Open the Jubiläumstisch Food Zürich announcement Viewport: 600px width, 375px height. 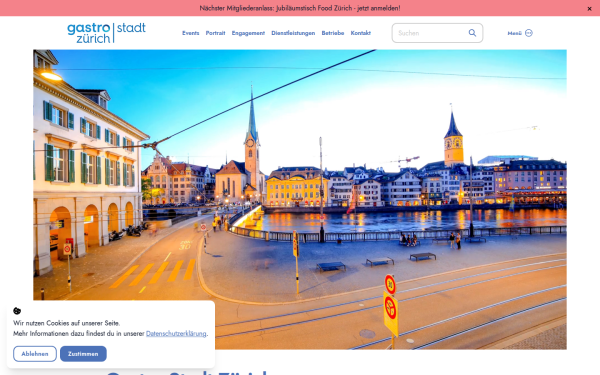pyautogui.click(x=300, y=8)
